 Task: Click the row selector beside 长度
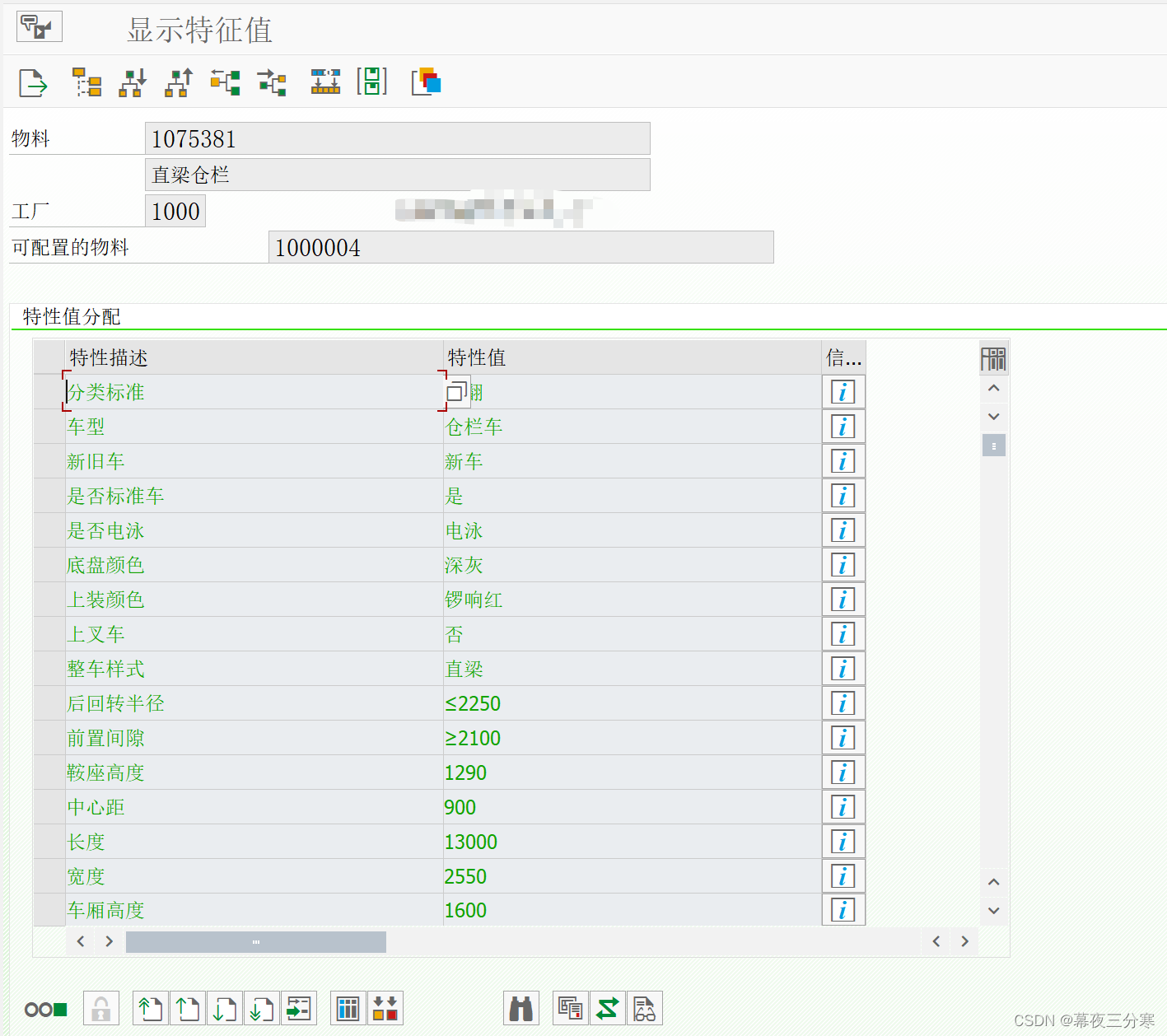point(49,842)
